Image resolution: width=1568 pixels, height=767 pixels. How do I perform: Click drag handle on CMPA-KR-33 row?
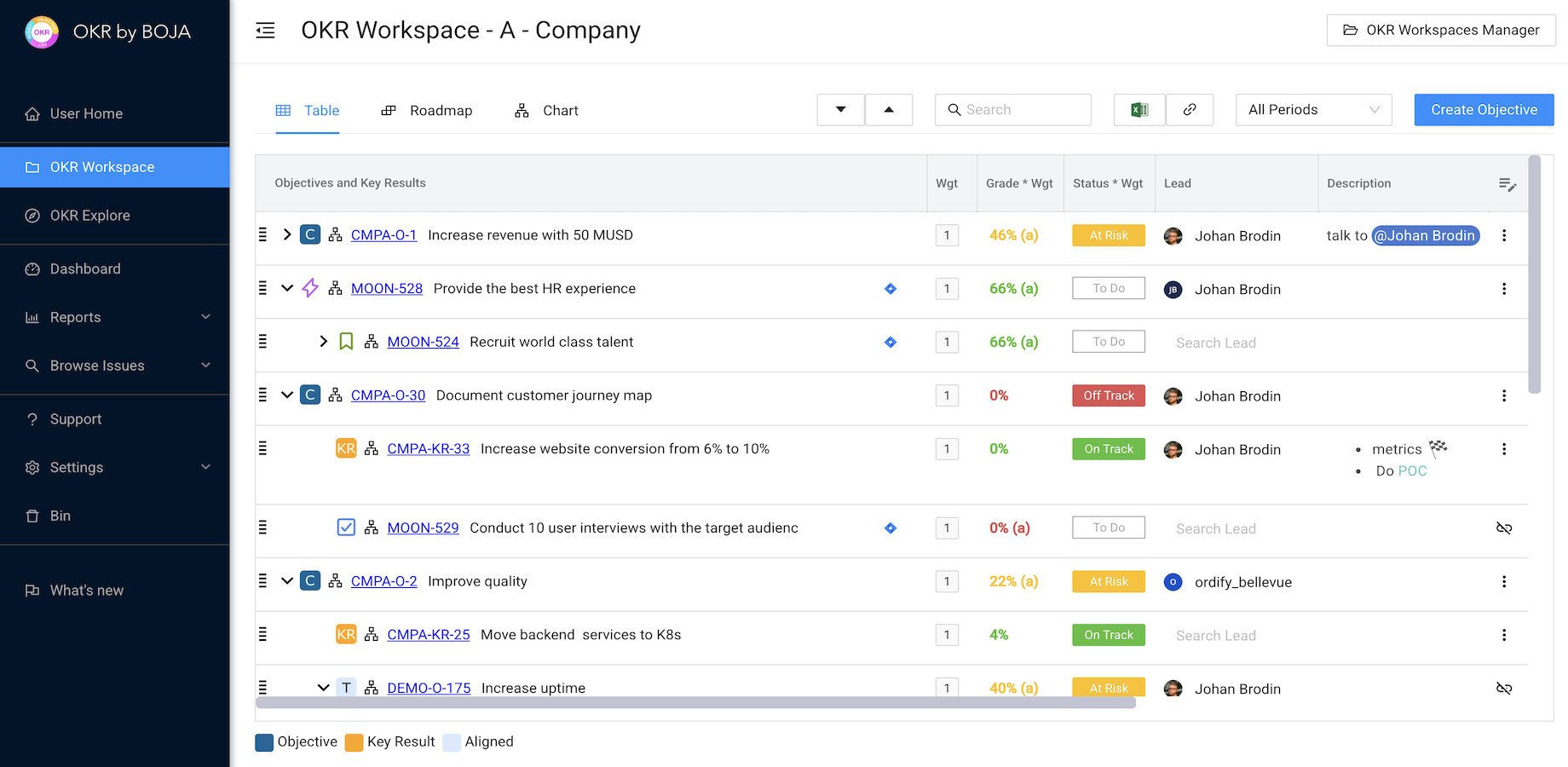coord(262,449)
